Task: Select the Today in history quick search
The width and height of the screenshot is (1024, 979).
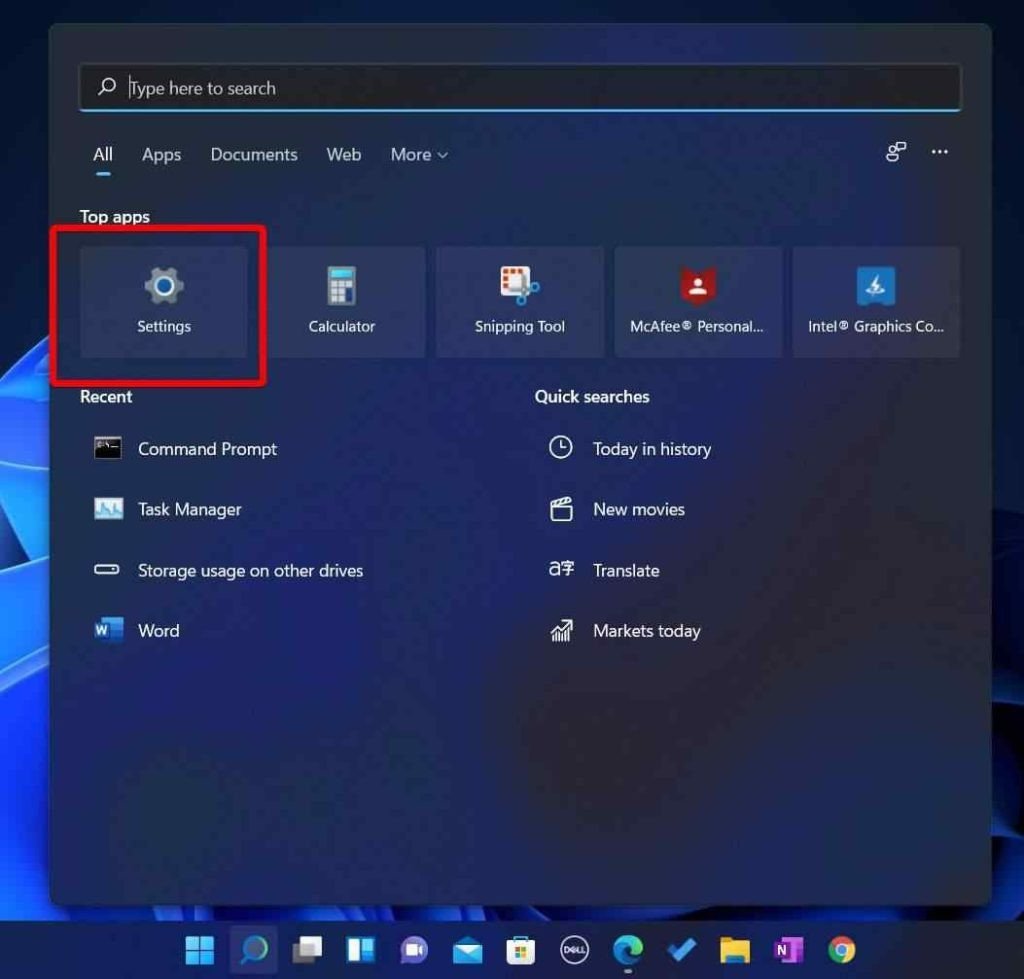Action: [651, 449]
